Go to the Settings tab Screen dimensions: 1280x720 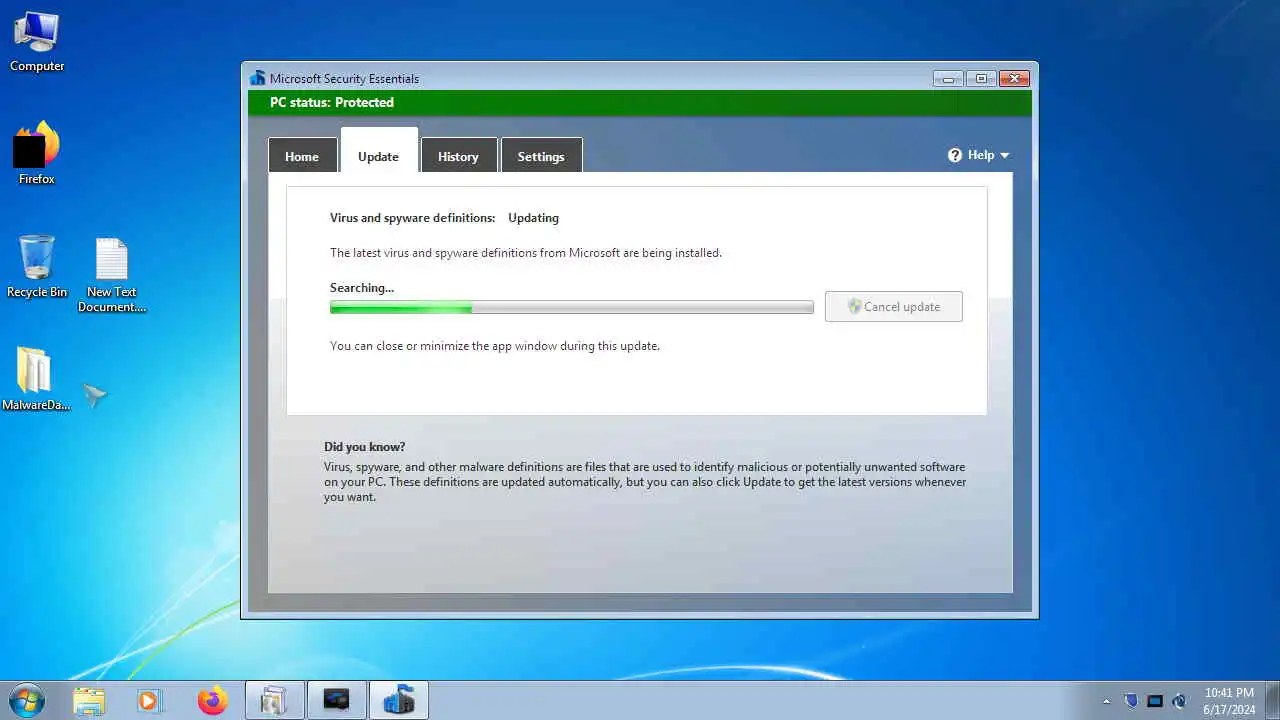point(541,156)
